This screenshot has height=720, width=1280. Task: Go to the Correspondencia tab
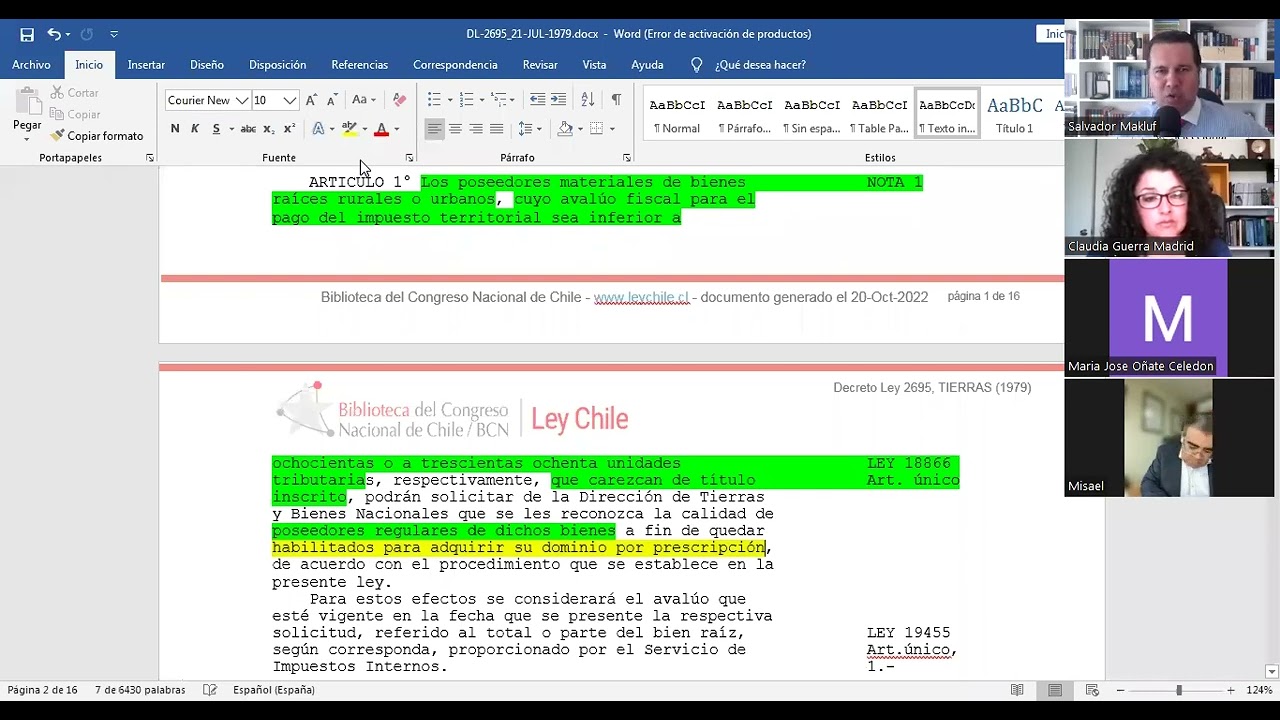click(455, 65)
